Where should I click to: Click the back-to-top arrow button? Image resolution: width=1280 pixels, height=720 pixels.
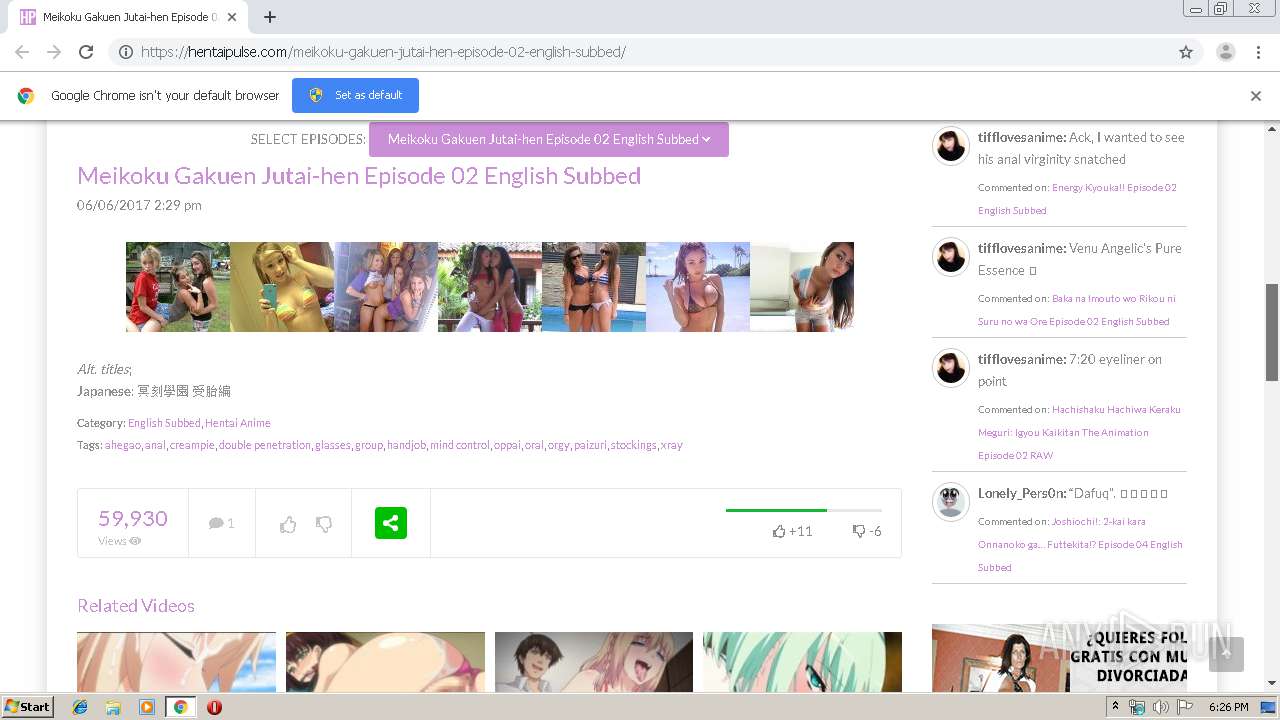click(x=1226, y=654)
